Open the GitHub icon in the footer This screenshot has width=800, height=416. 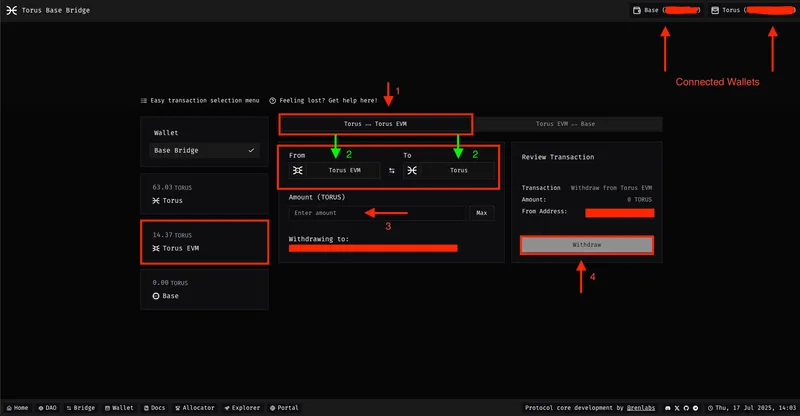click(686, 408)
